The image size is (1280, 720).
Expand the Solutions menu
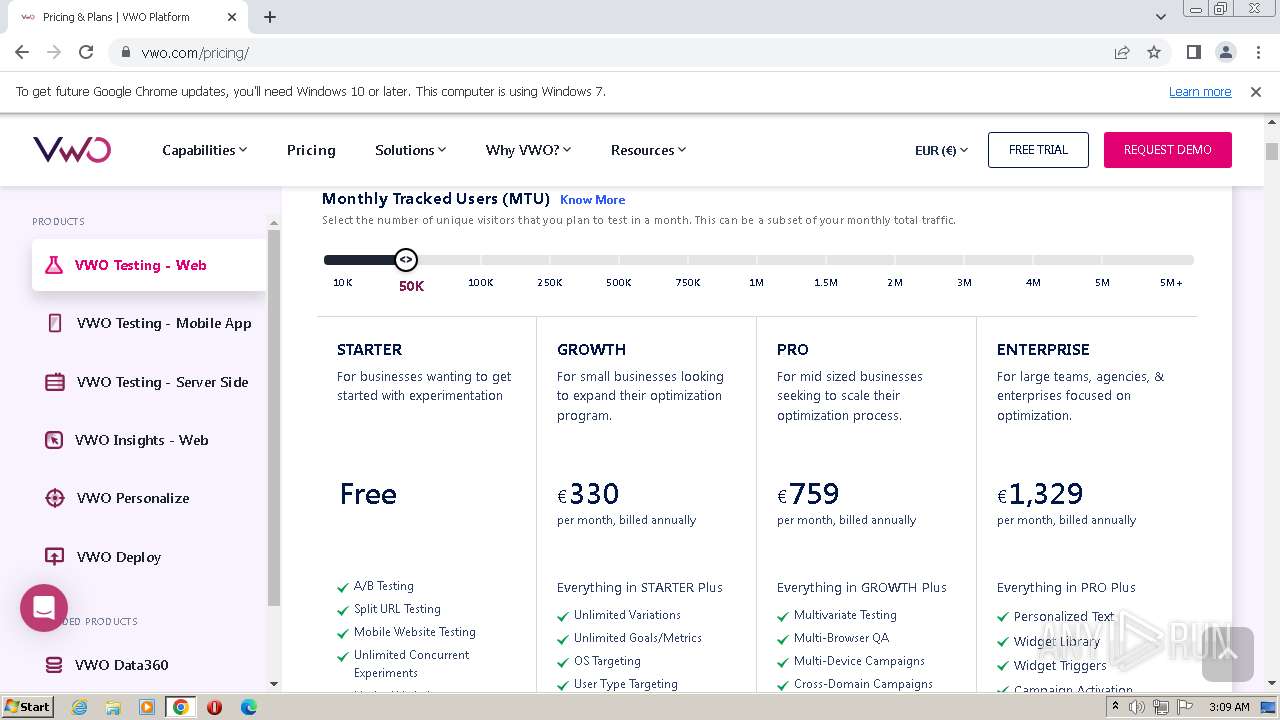point(410,150)
